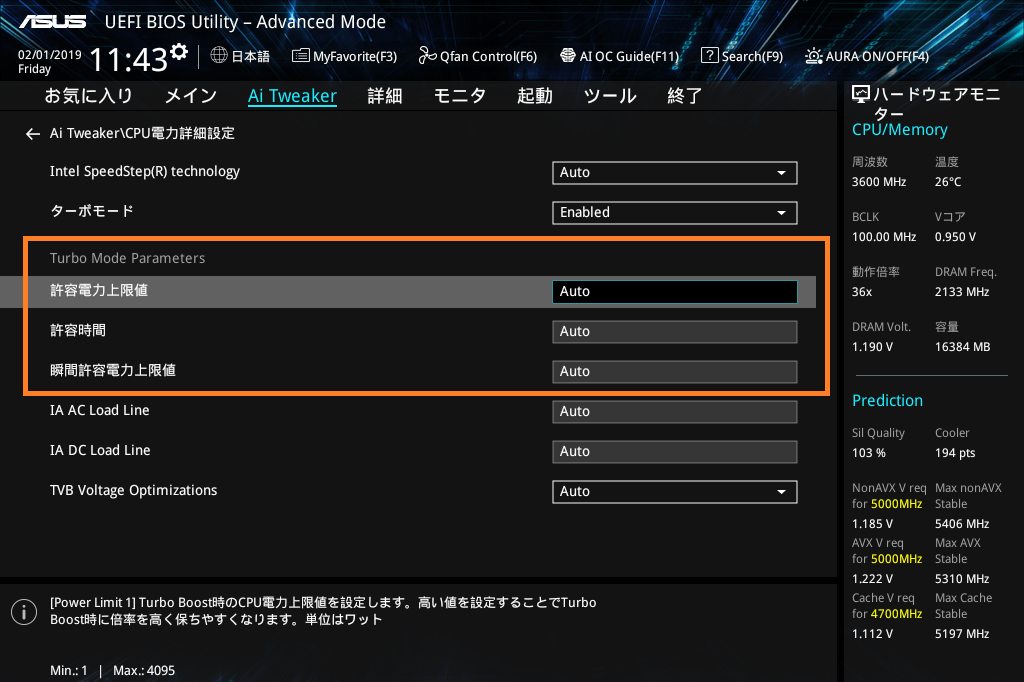
Task: Click the 5310 MHz Max AVX value
Action: (x=962, y=579)
